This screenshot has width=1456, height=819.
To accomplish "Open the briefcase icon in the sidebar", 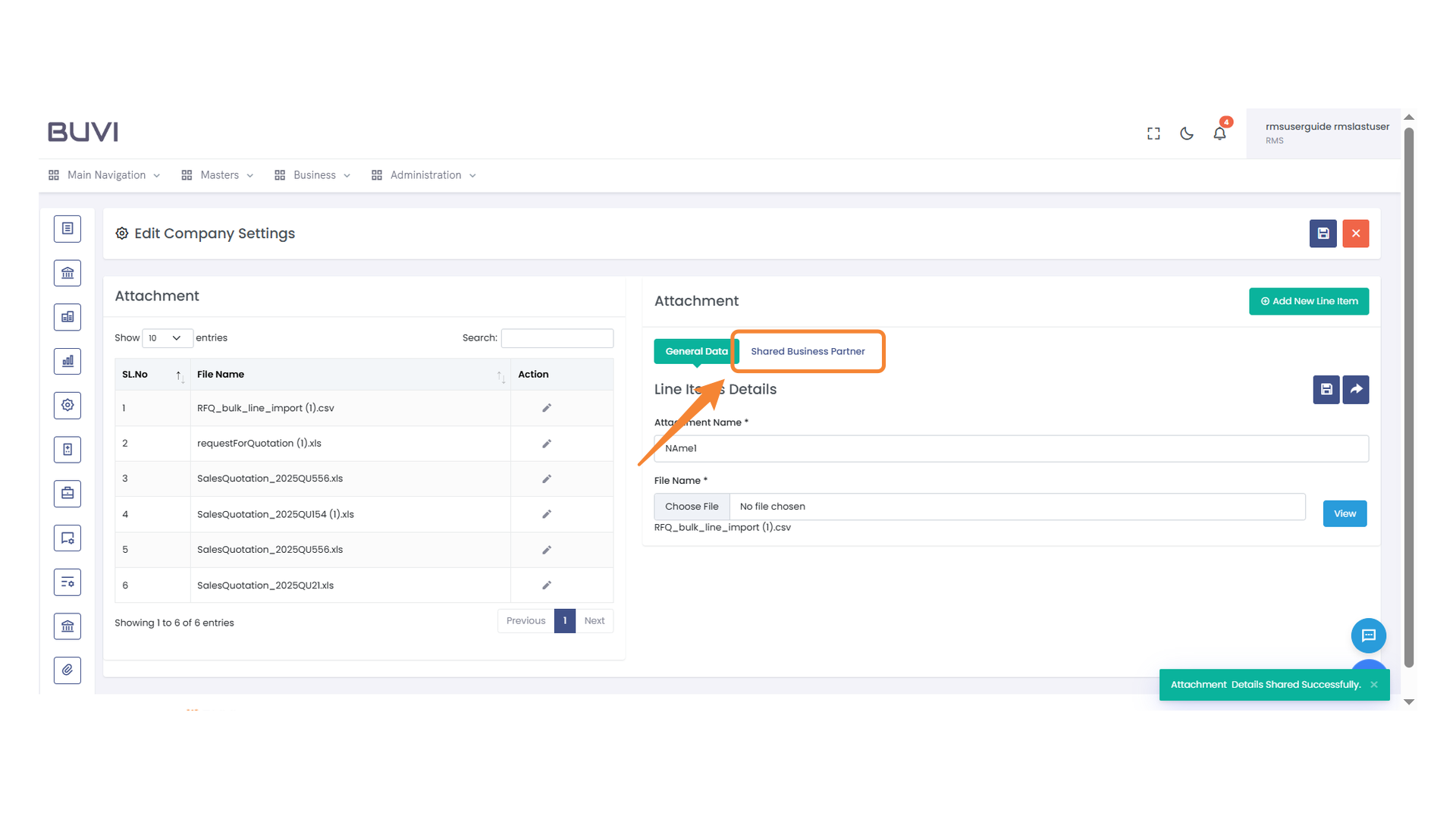I will pyautogui.click(x=67, y=493).
